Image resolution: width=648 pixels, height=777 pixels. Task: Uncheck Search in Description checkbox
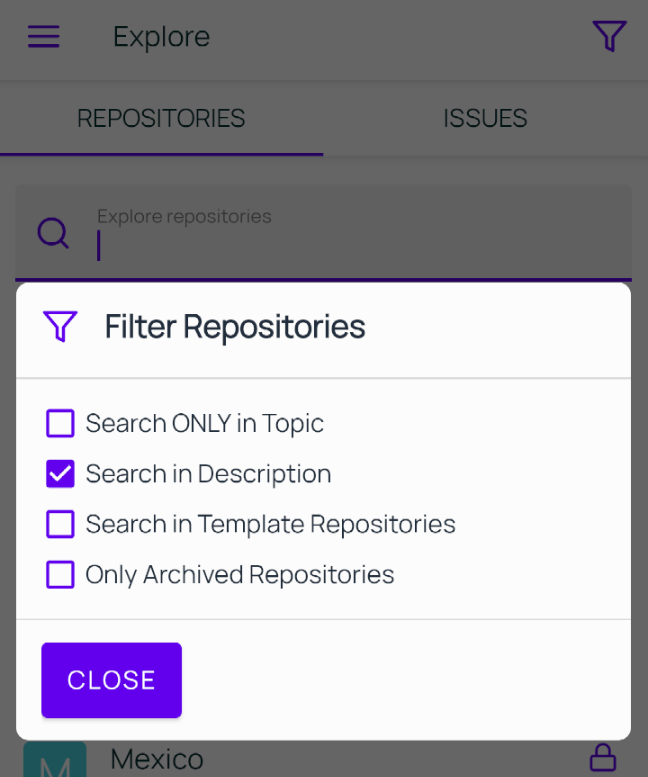60,474
